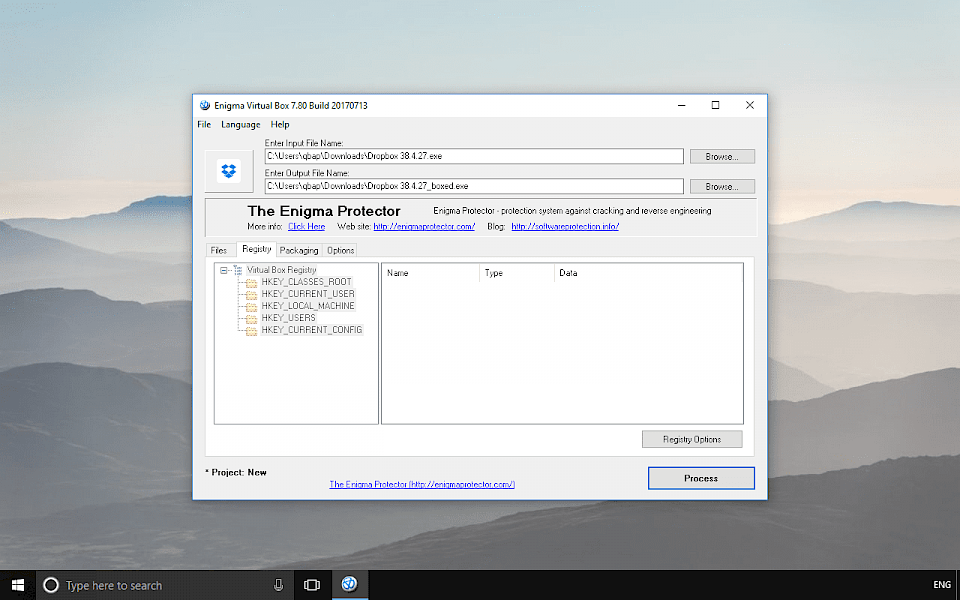
Task: Select the HKEY_USERS registry key
Action: 288,318
